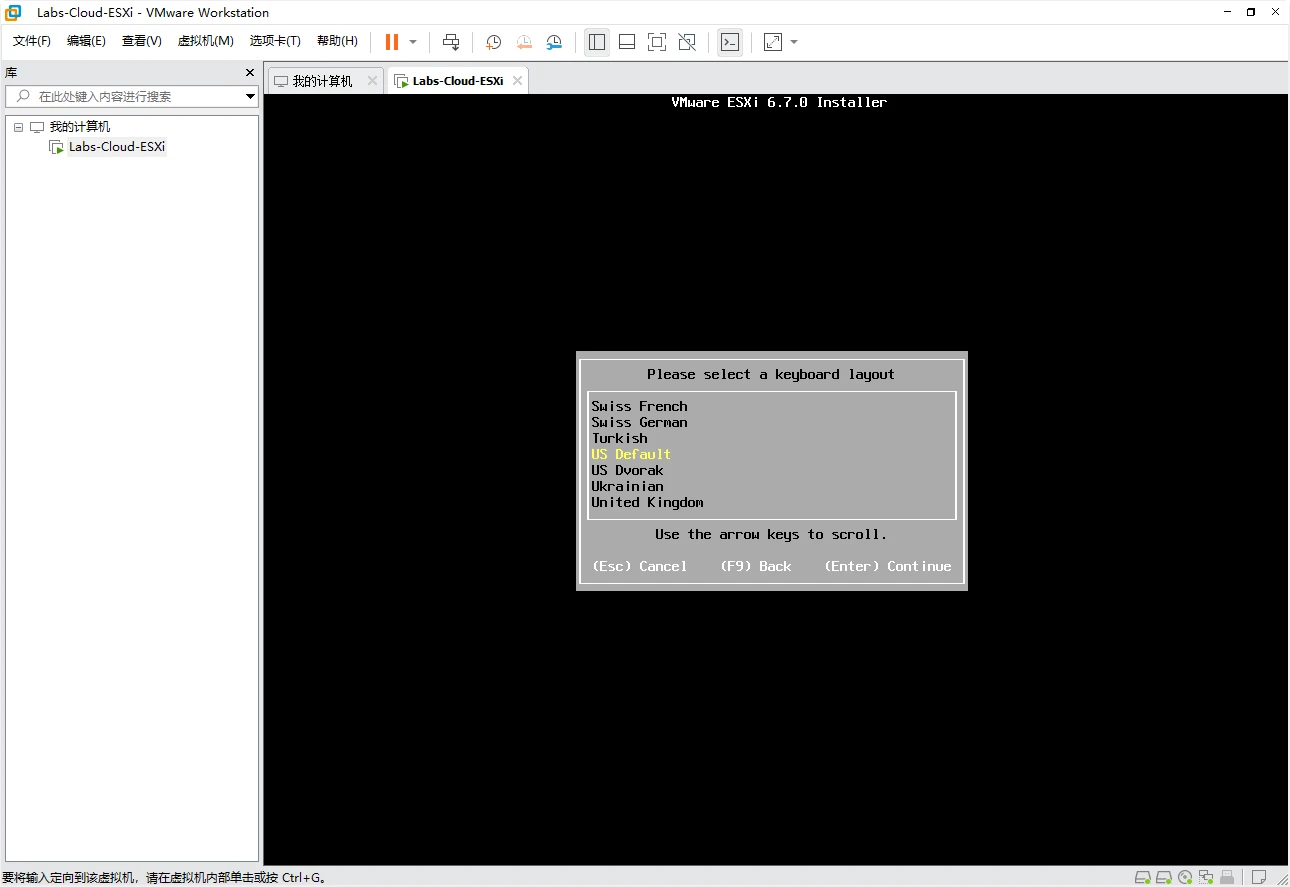1290x887 pixels.
Task: Open the stretch guest display options dropdown
Action: pos(794,42)
